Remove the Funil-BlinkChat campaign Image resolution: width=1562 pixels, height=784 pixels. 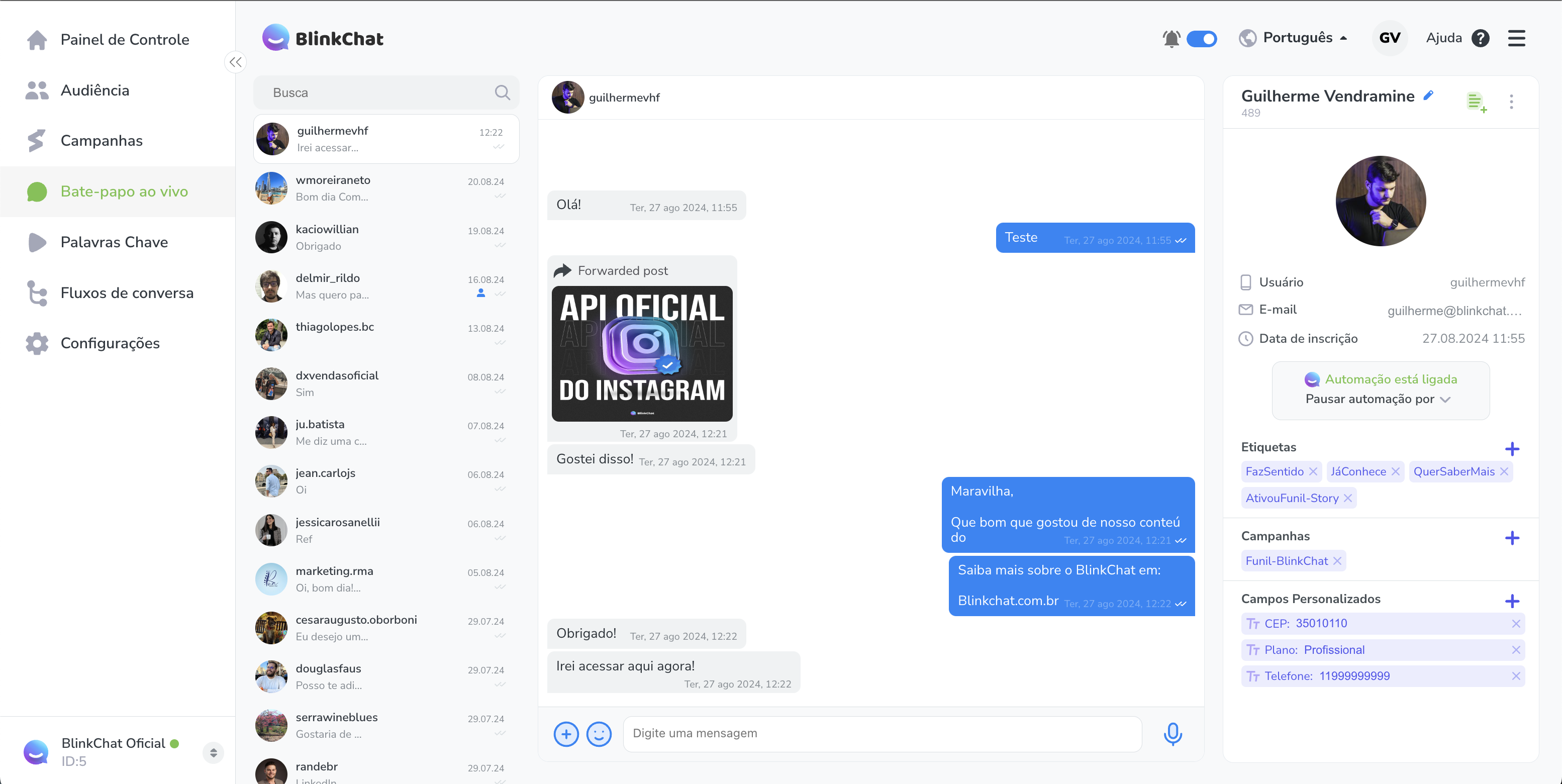coord(1337,561)
